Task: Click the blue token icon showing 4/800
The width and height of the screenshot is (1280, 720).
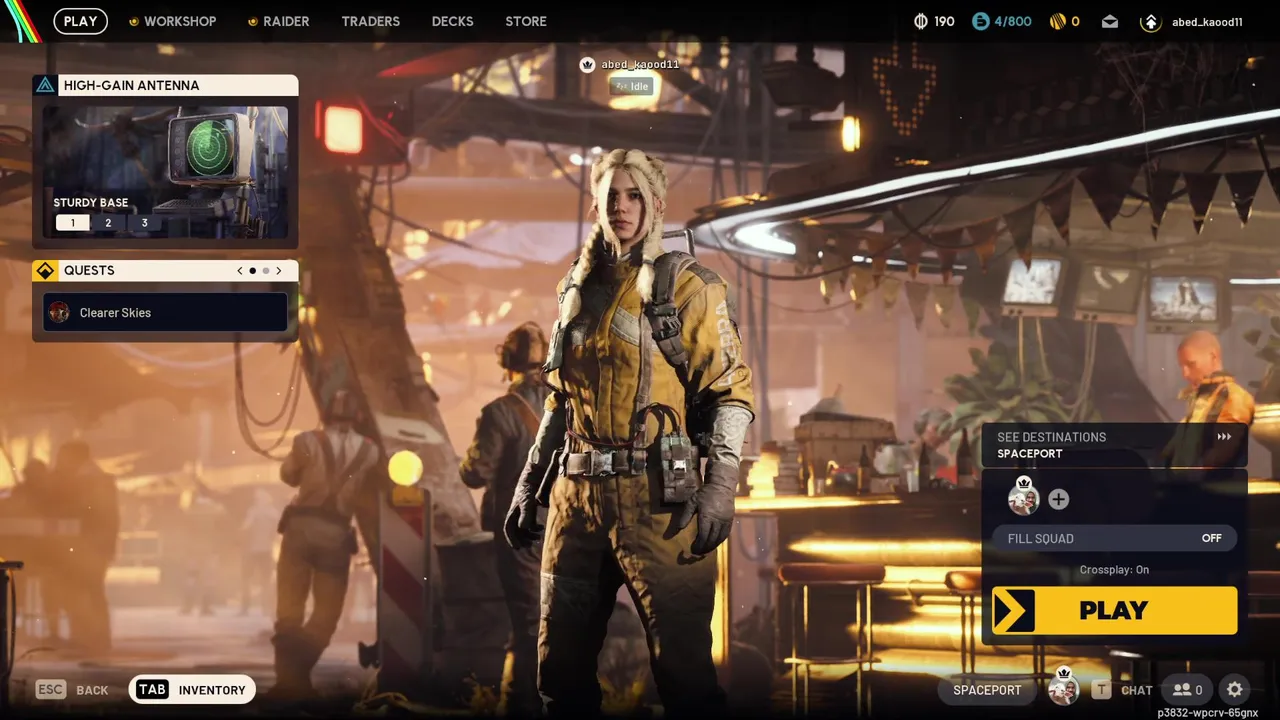Action: (x=981, y=21)
